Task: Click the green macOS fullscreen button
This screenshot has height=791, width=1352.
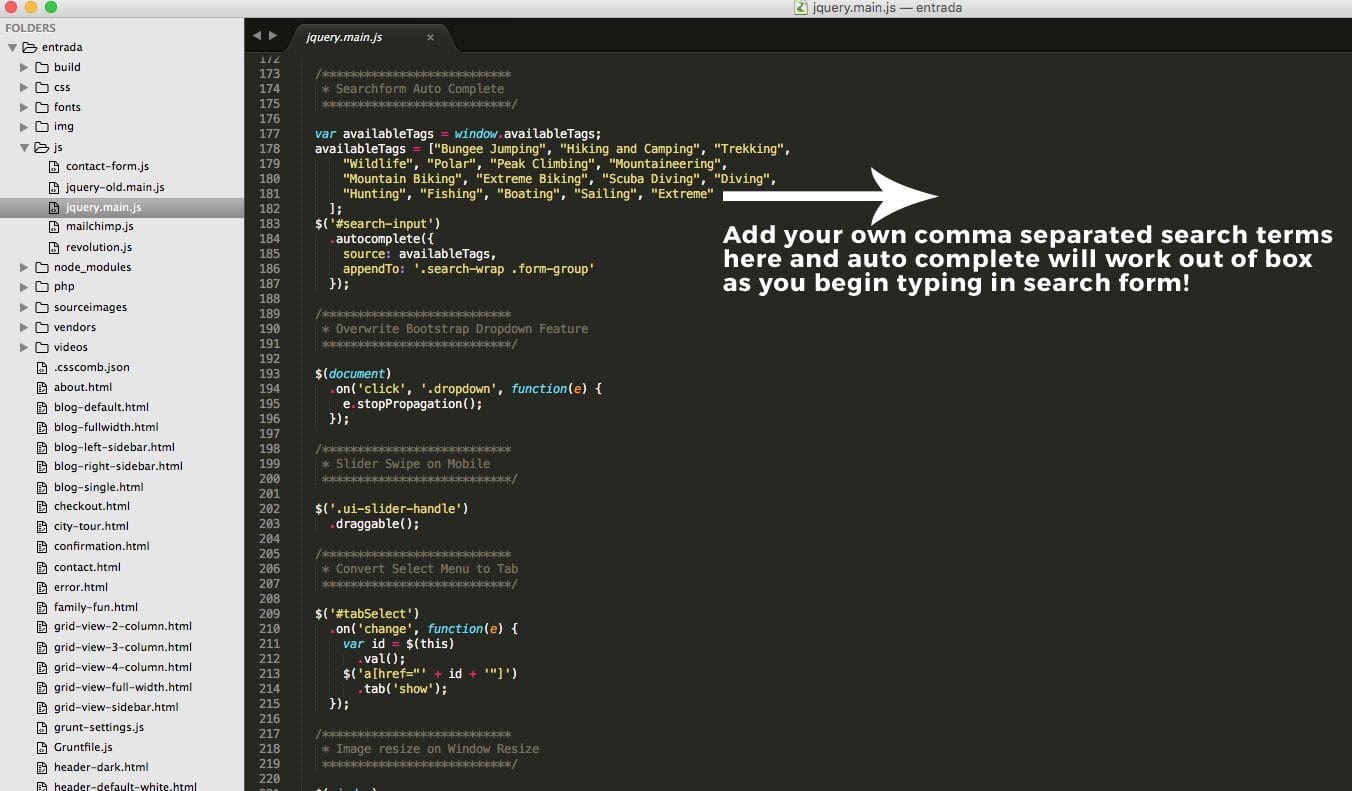Action: (x=51, y=7)
